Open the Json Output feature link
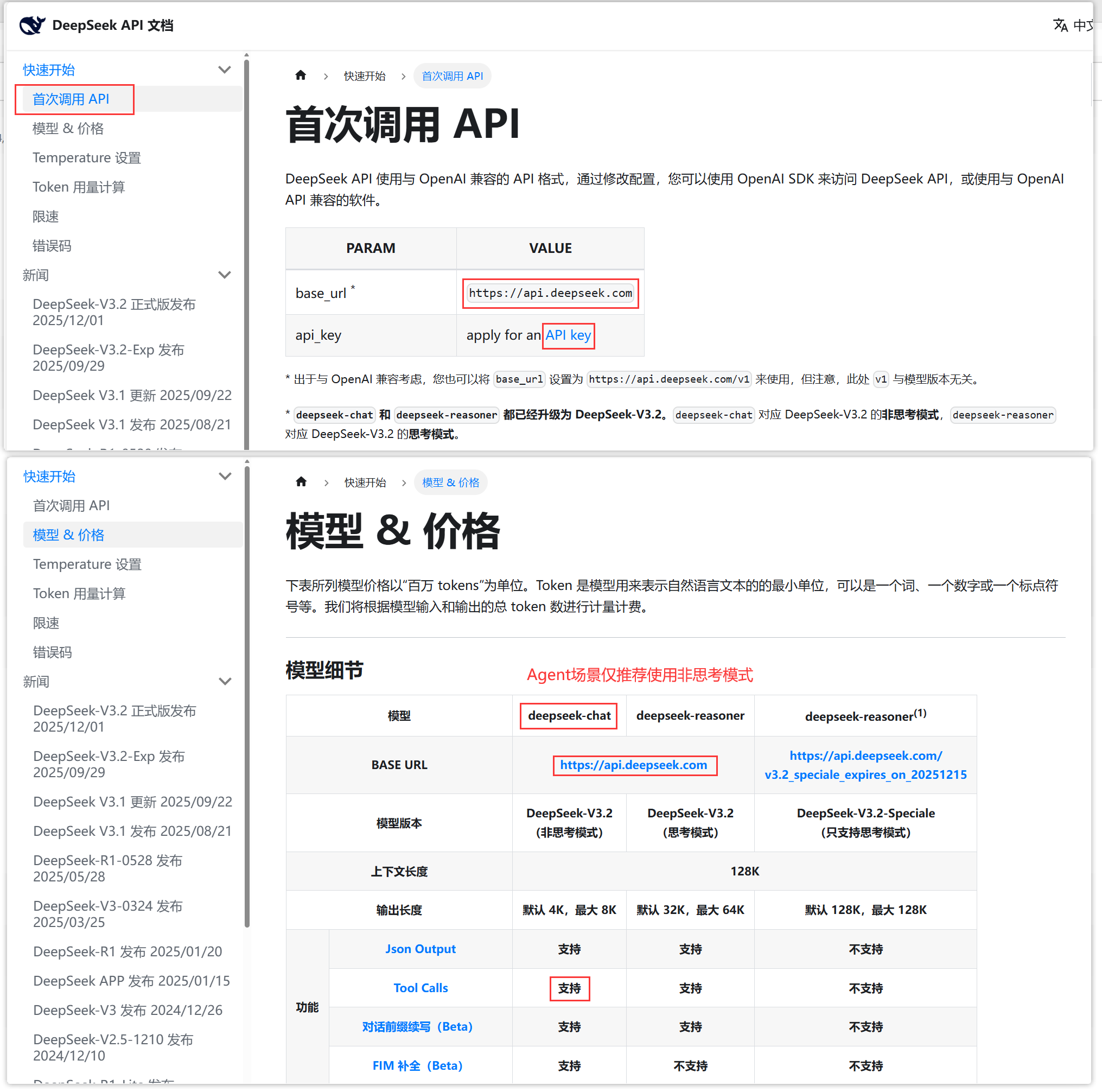Viewport: 1102px width, 1092px height. (421, 949)
